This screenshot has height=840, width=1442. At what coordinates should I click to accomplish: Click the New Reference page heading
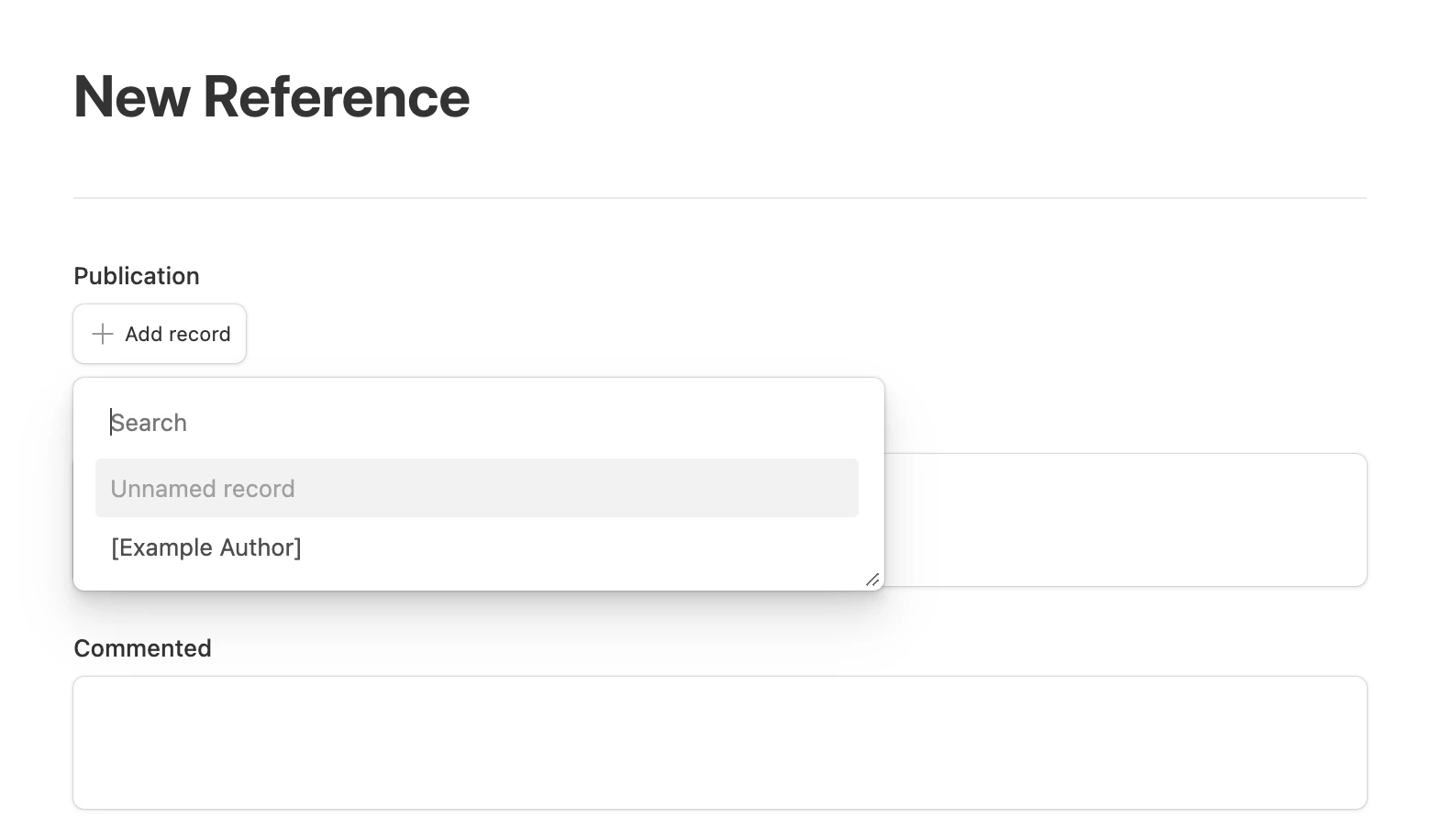pos(272,97)
